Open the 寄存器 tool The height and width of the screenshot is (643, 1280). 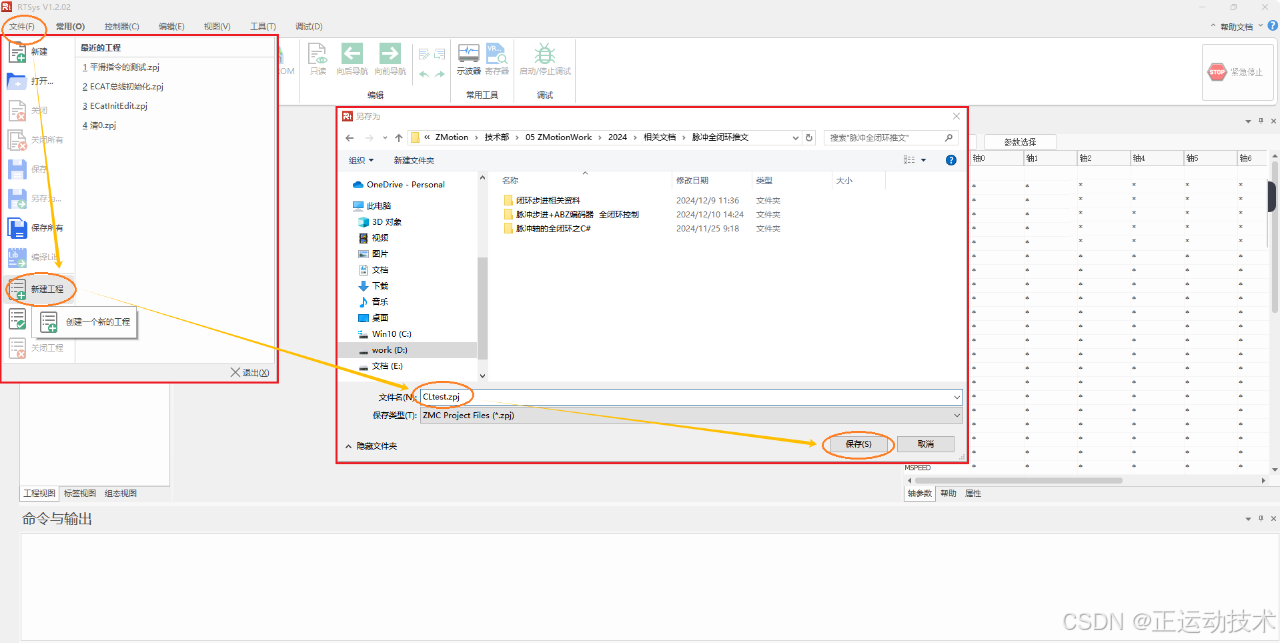[497, 59]
